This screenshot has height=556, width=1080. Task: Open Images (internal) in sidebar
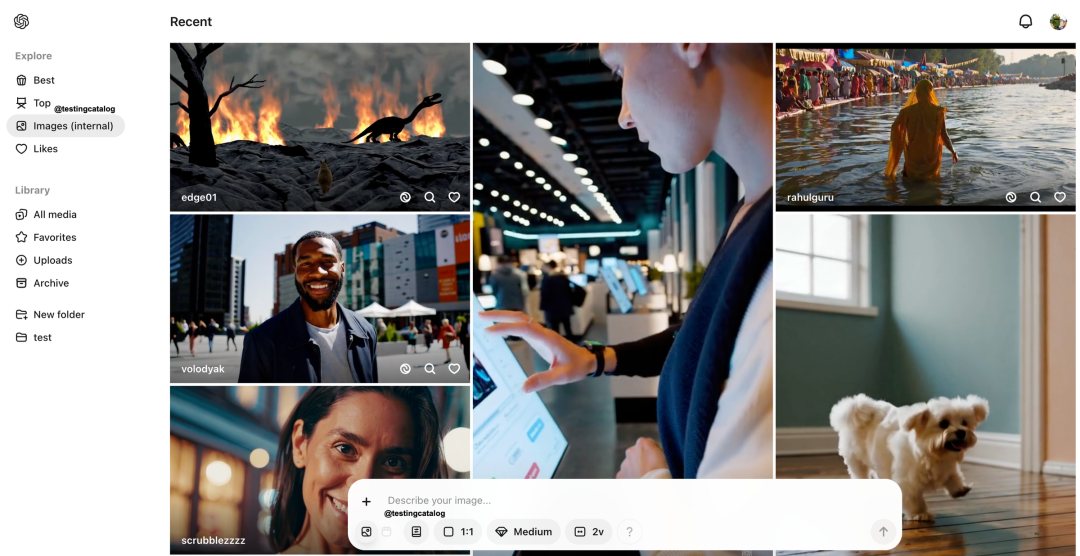[65, 126]
